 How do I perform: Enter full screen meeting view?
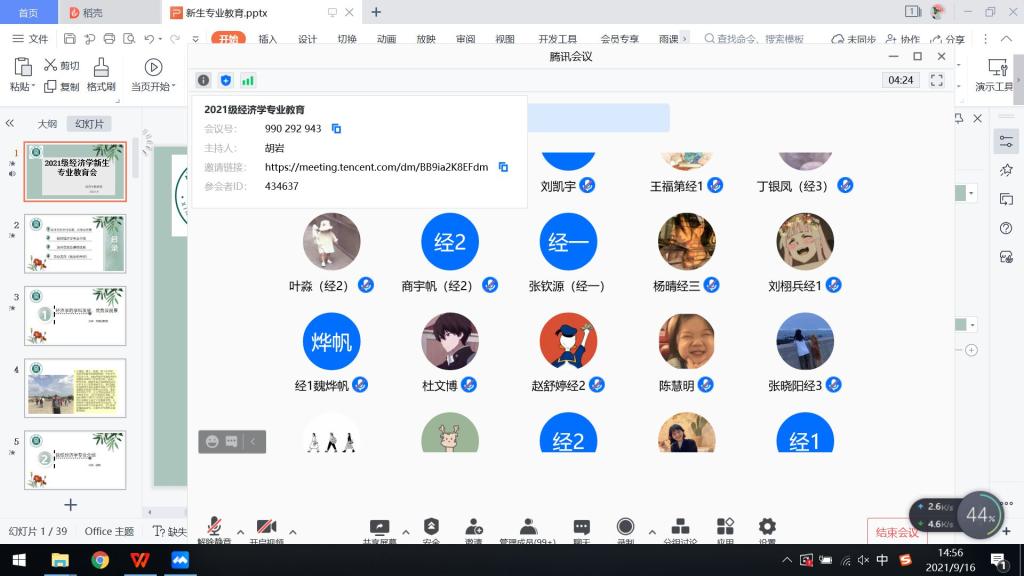[937, 80]
